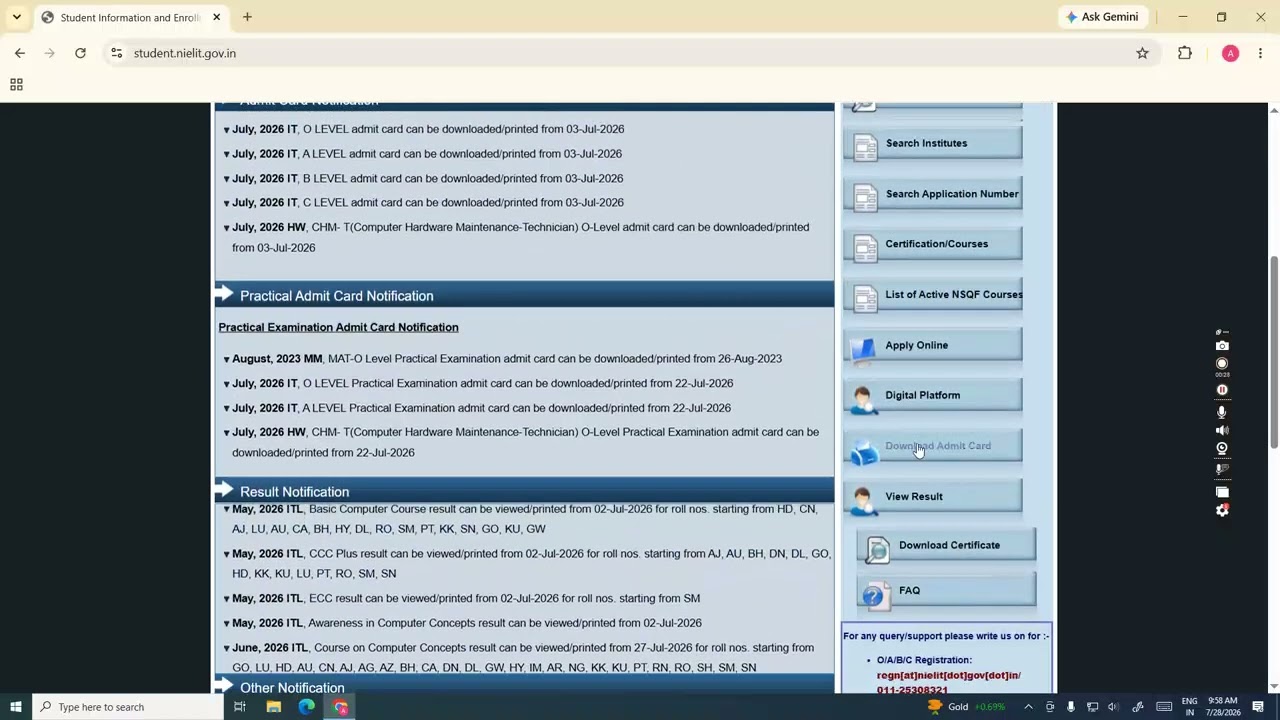
Task: Toggle the webcam in the recorder toolbar
Action: [x=1222, y=449]
